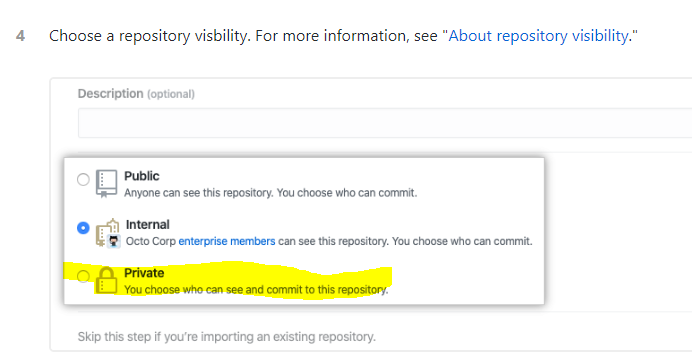Image resolution: width=692 pixels, height=363 pixels.
Task: Click the Public repository book icon
Action: tap(106, 183)
